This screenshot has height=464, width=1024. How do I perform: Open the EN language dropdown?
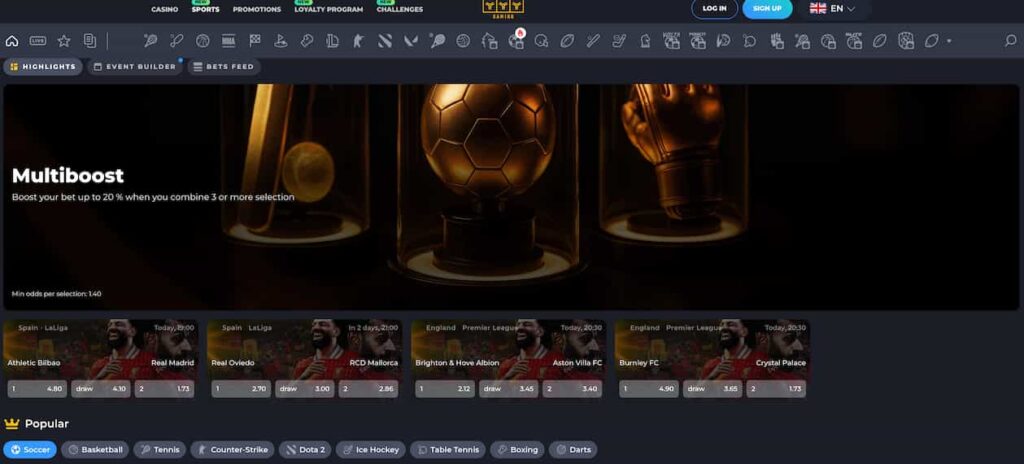832,8
